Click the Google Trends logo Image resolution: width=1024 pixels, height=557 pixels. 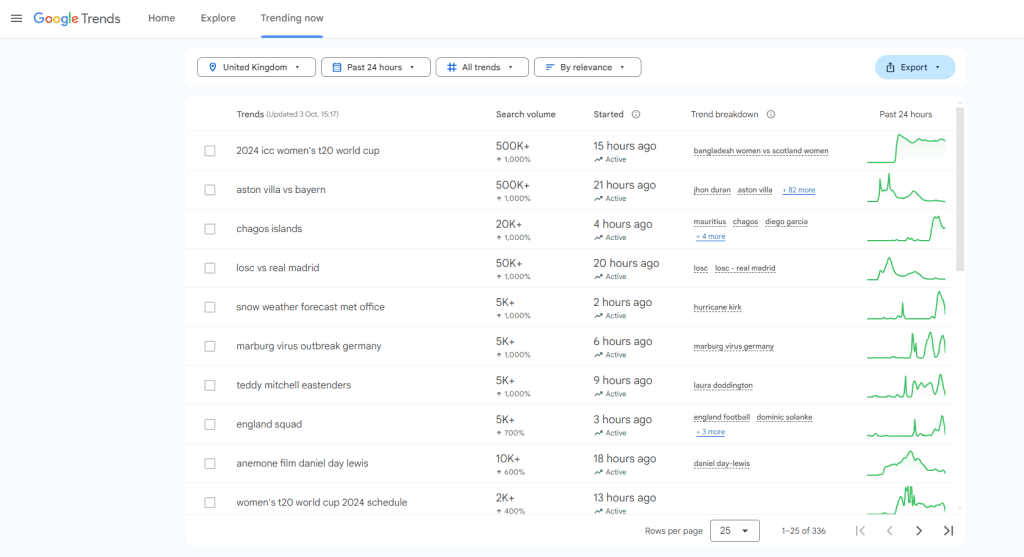point(77,18)
